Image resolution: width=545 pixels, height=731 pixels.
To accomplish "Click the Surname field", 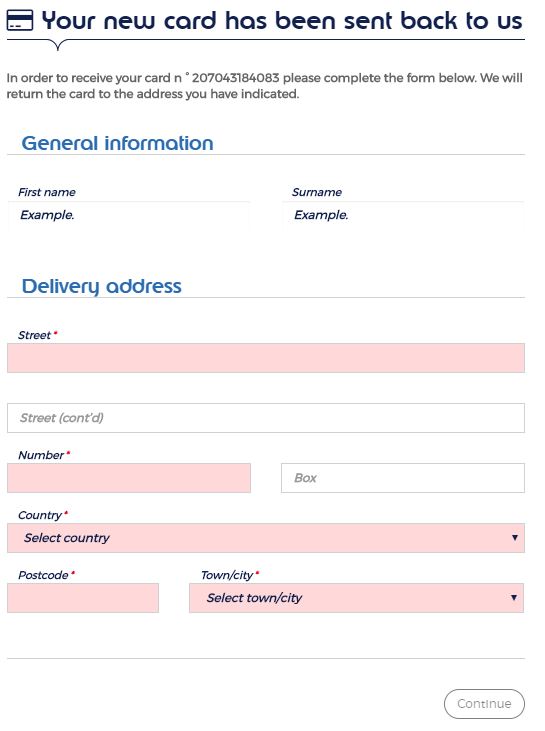I will [403, 215].
